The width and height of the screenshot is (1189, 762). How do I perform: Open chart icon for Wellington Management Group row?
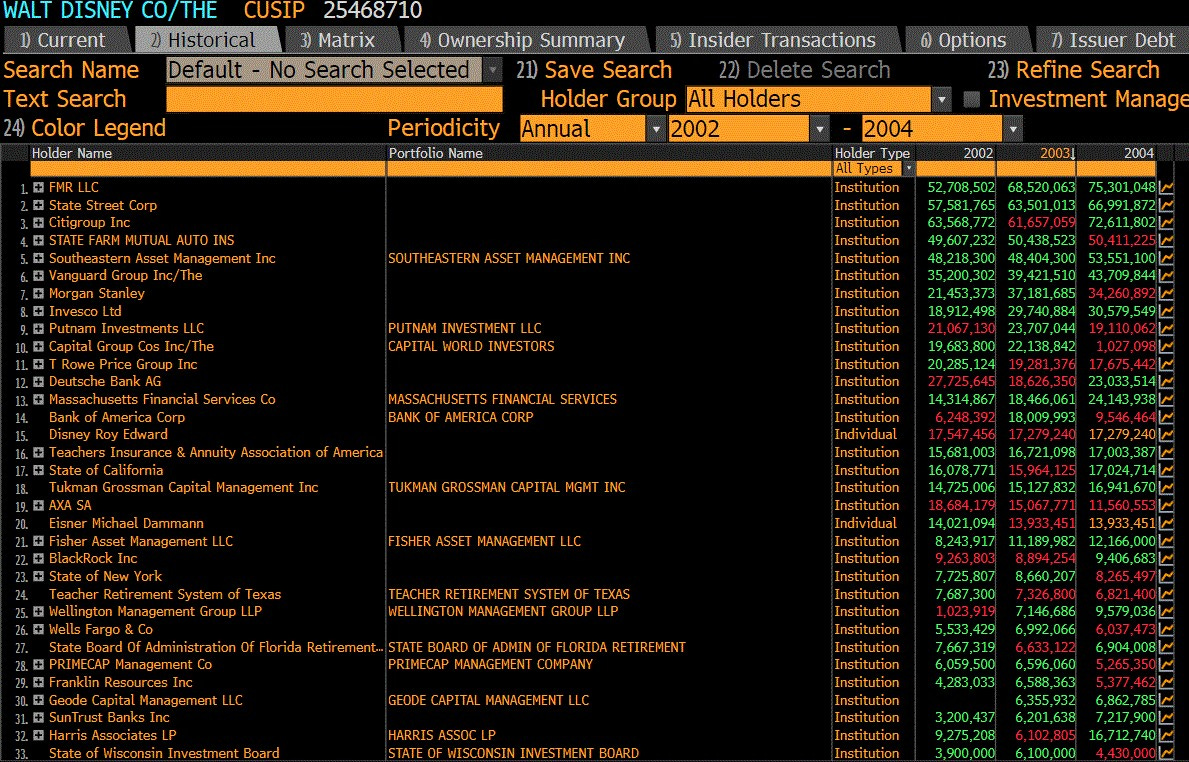(x=1166, y=612)
